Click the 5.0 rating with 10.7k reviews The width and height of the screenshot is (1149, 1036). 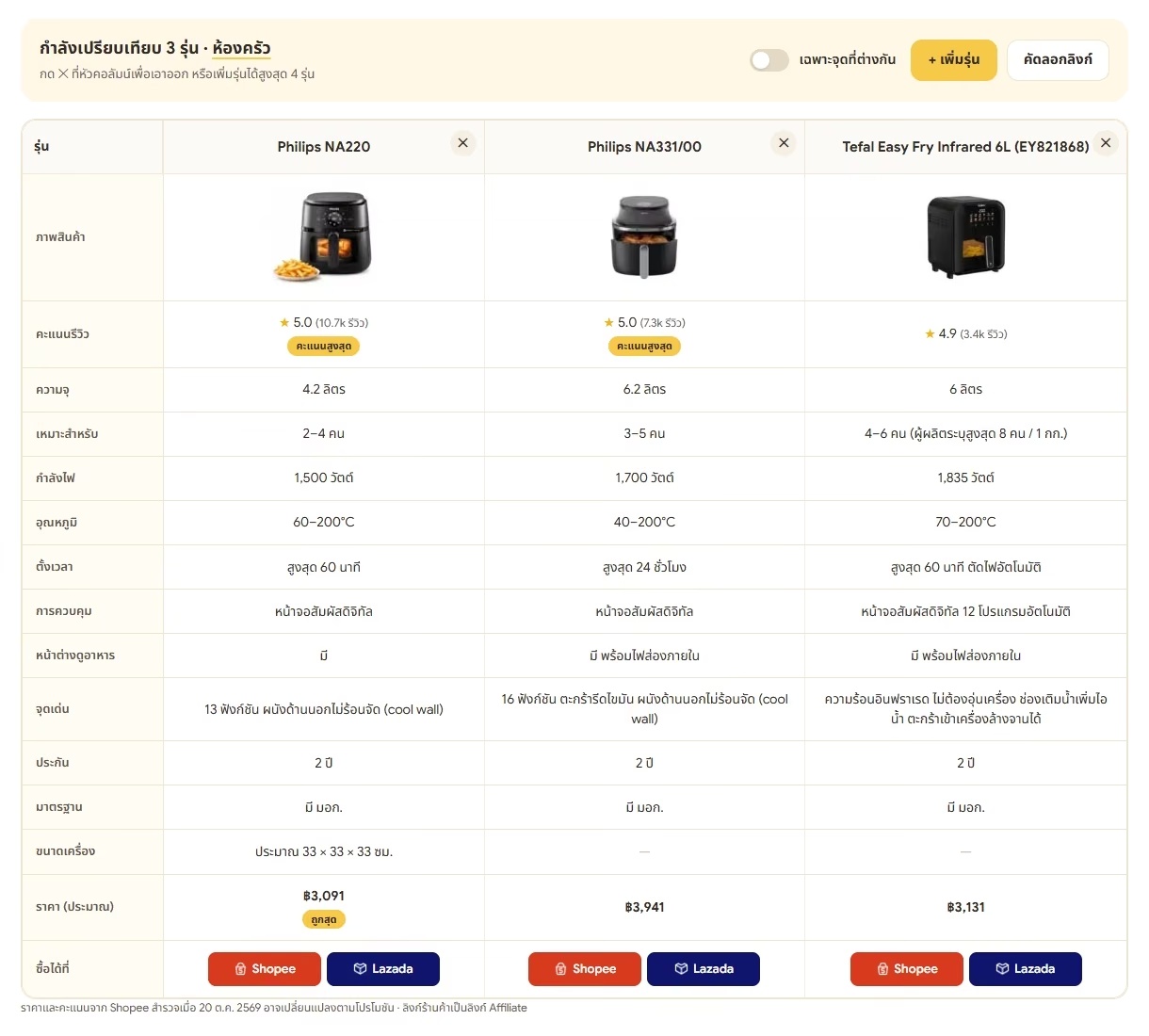pos(324,322)
